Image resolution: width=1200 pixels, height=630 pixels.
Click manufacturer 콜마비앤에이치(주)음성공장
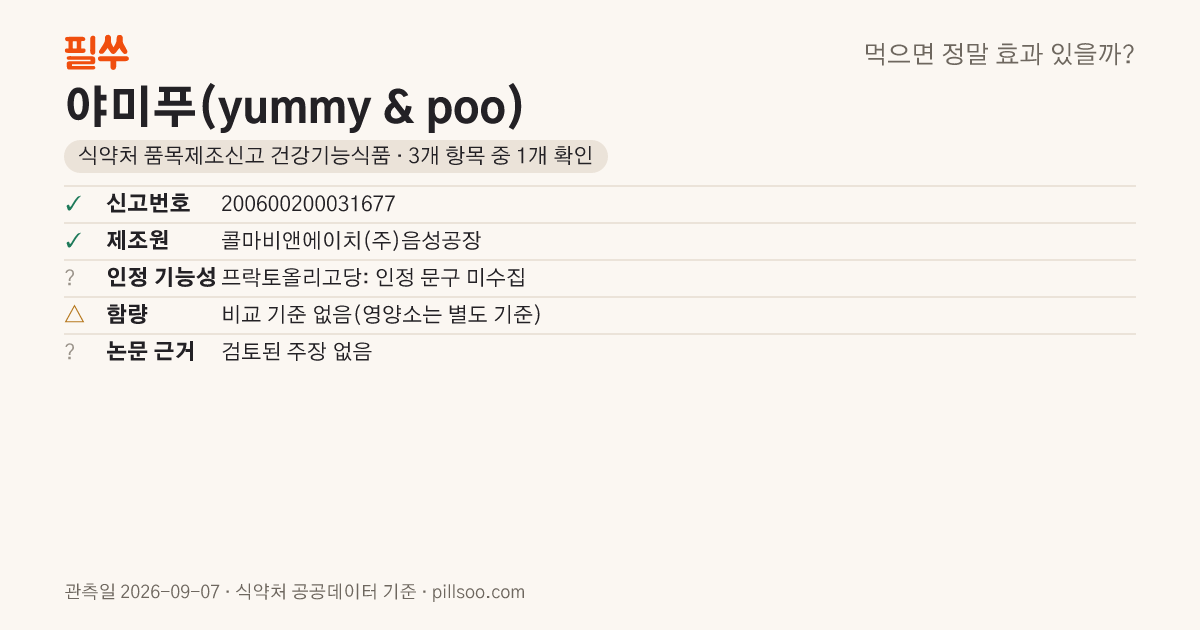tap(358, 241)
